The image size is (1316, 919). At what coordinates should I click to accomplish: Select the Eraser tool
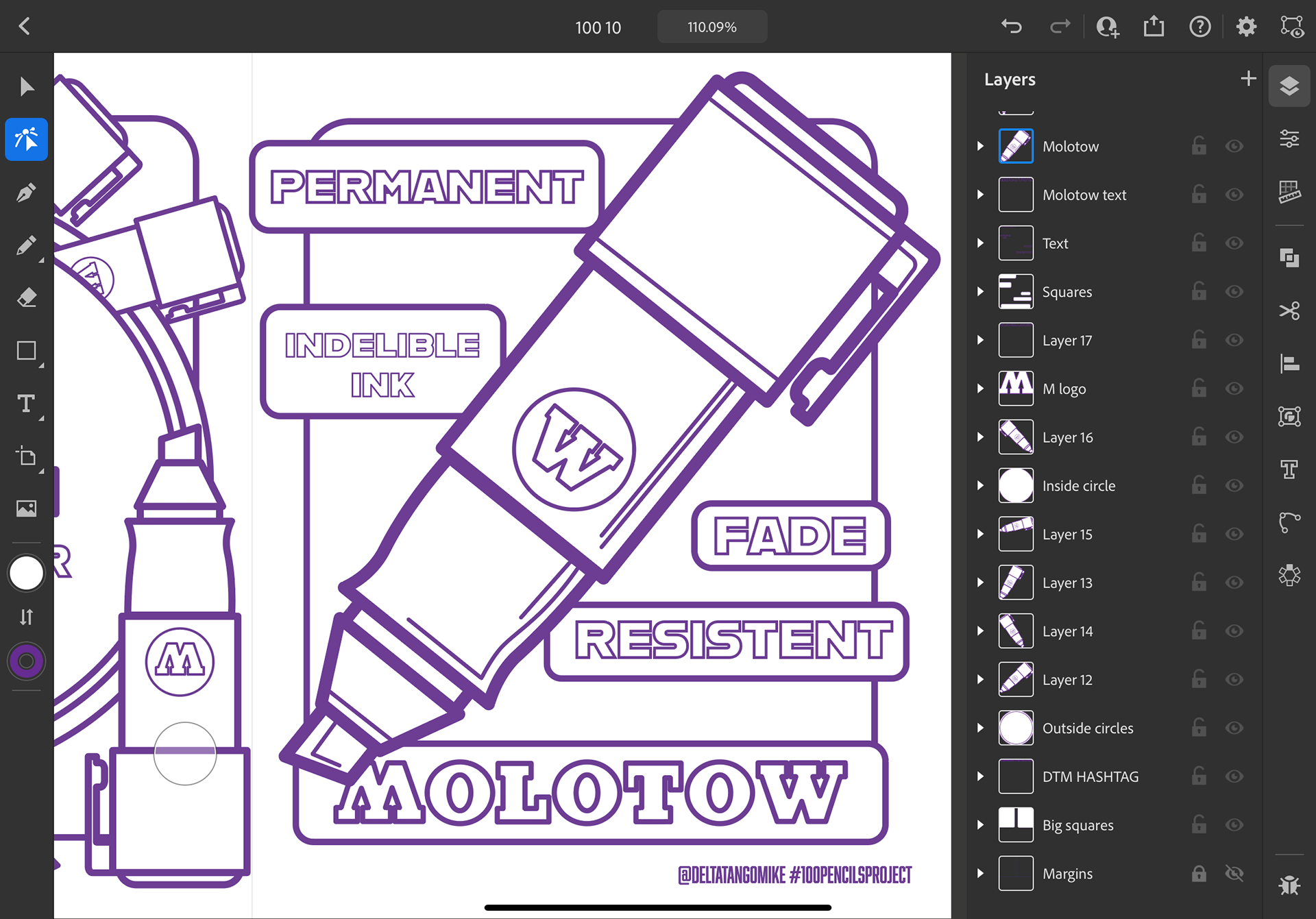point(26,298)
